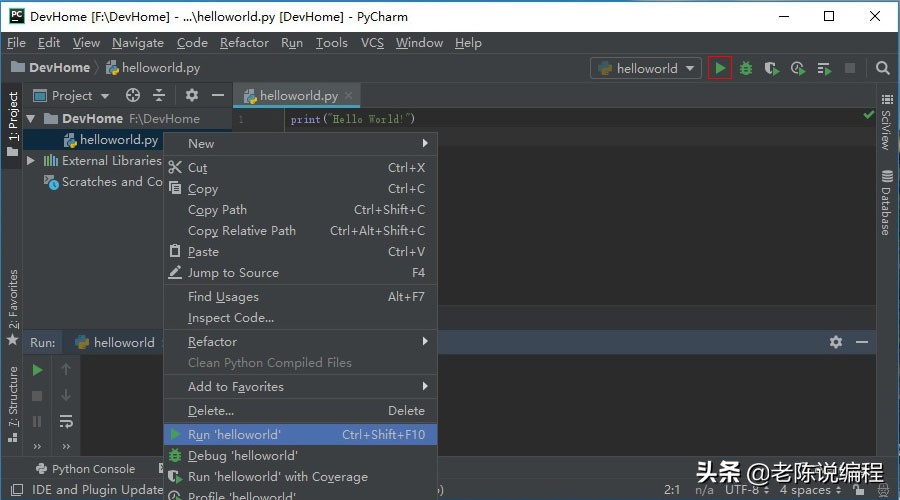900x500 pixels.
Task: Open the VCS menu
Action: [x=372, y=42]
